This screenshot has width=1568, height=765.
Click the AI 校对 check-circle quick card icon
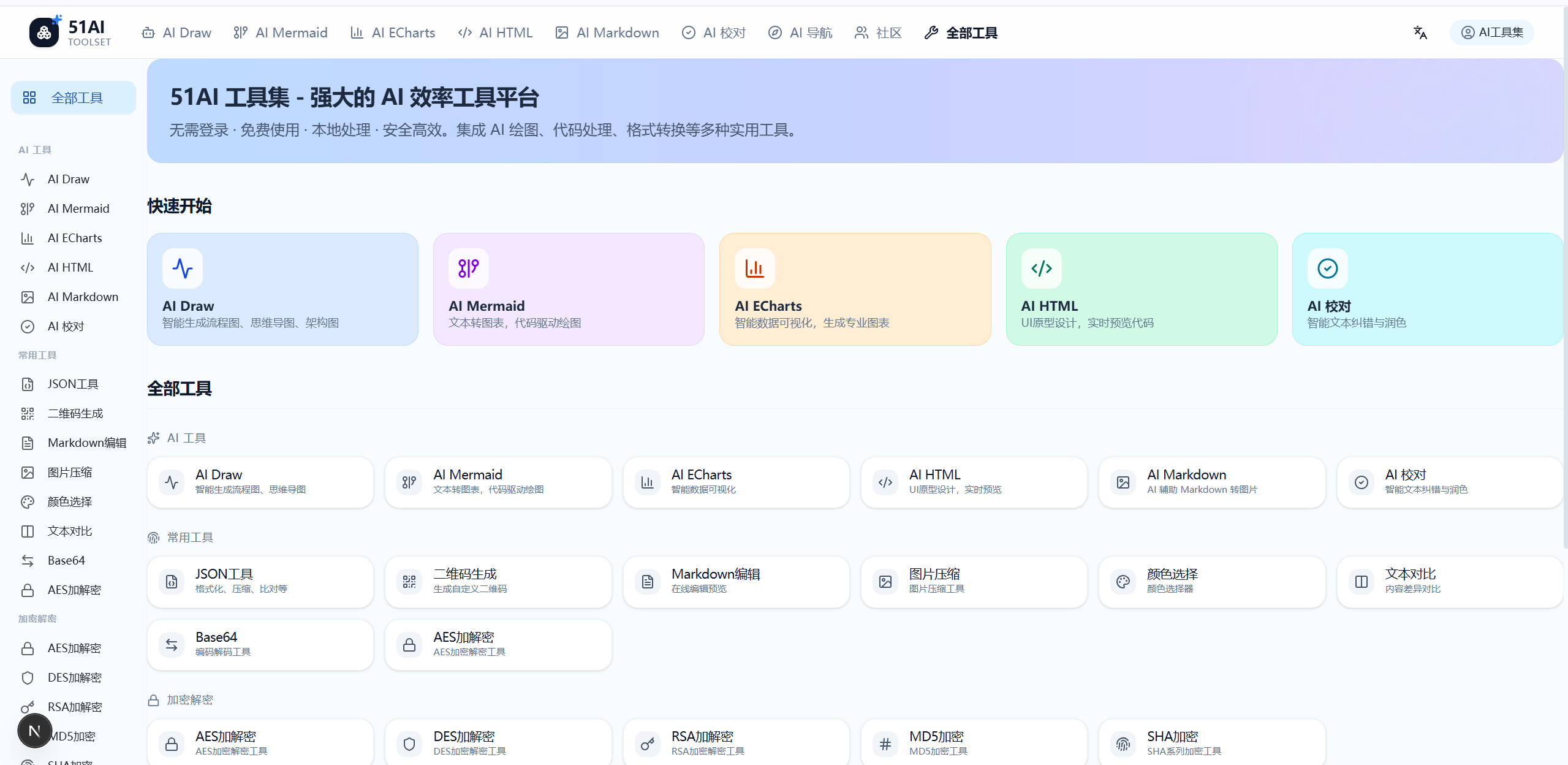click(1327, 268)
